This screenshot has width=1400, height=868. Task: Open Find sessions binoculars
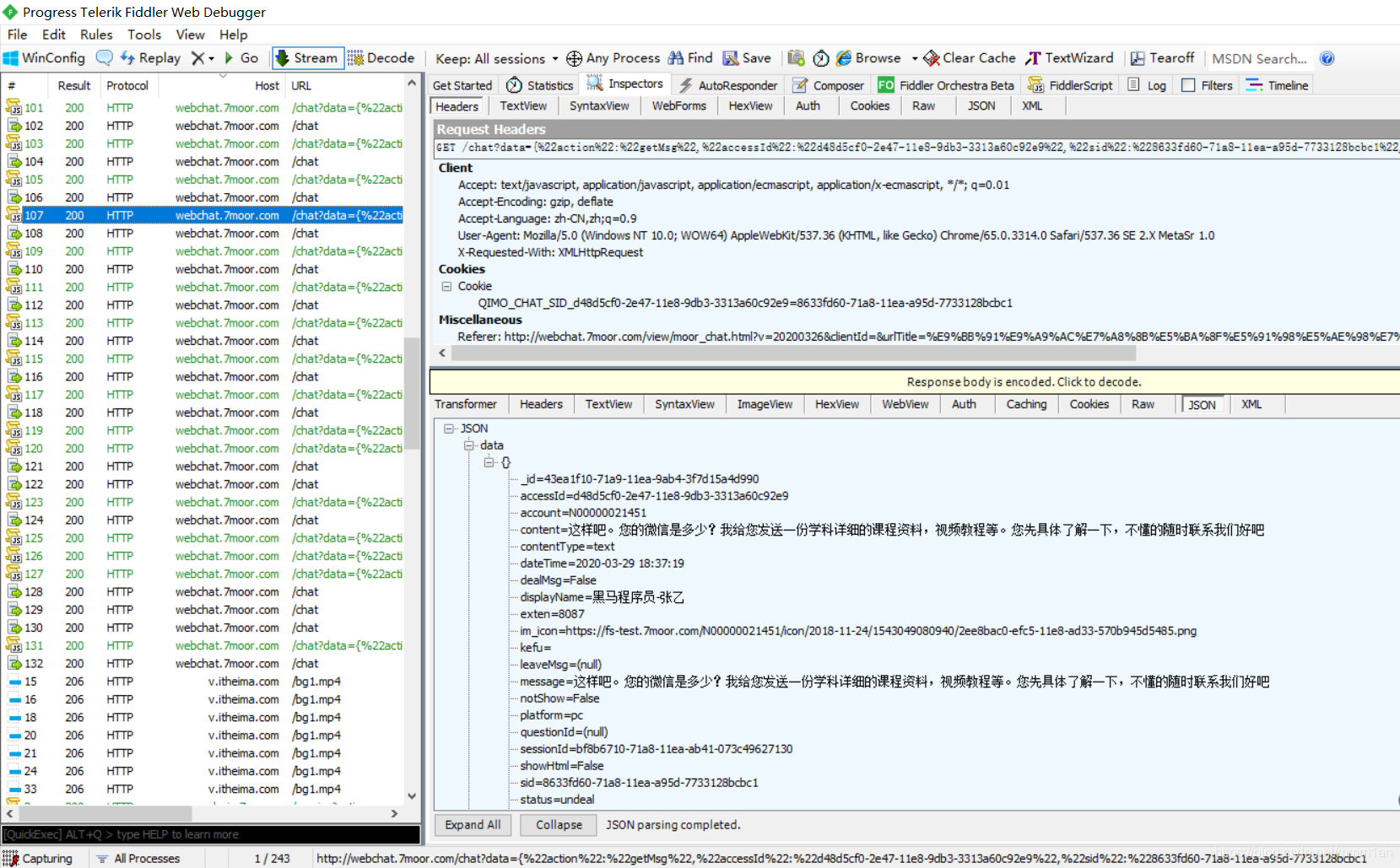pyautogui.click(x=690, y=58)
